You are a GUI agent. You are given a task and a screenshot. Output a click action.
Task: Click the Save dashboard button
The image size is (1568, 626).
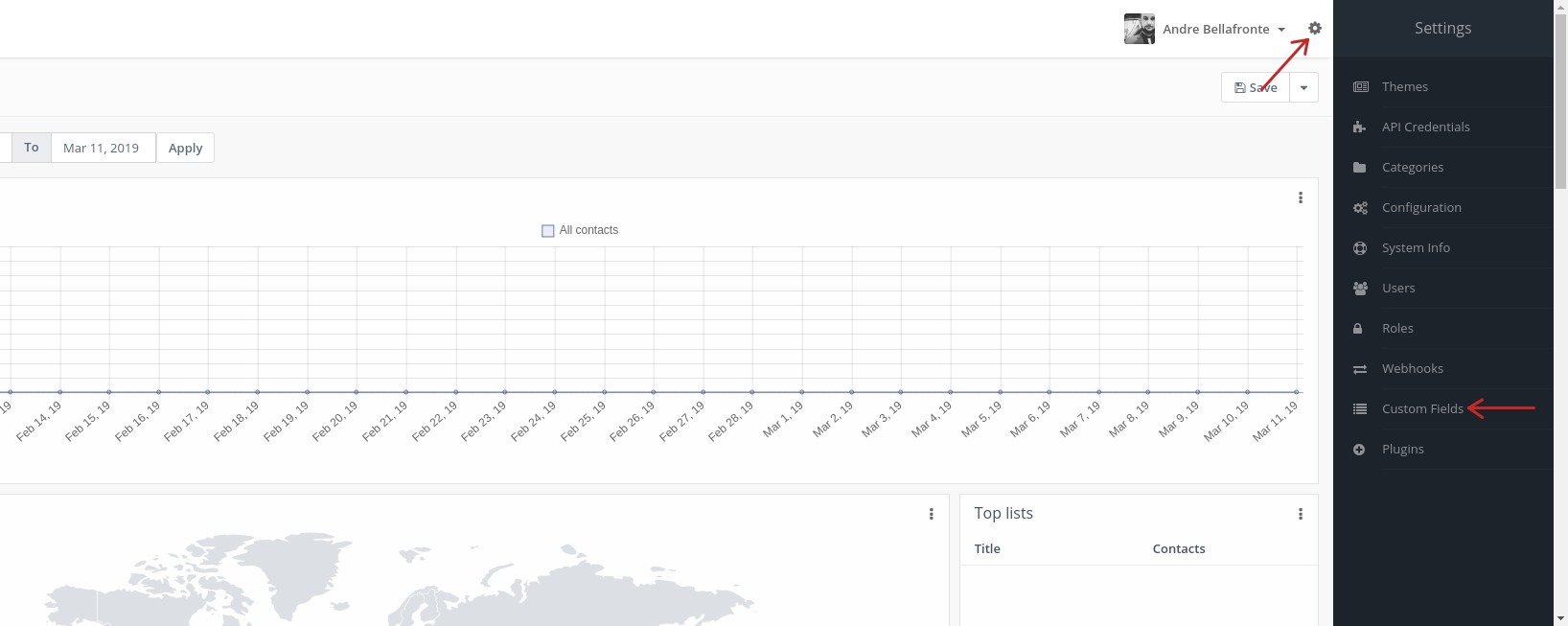coord(1255,87)
